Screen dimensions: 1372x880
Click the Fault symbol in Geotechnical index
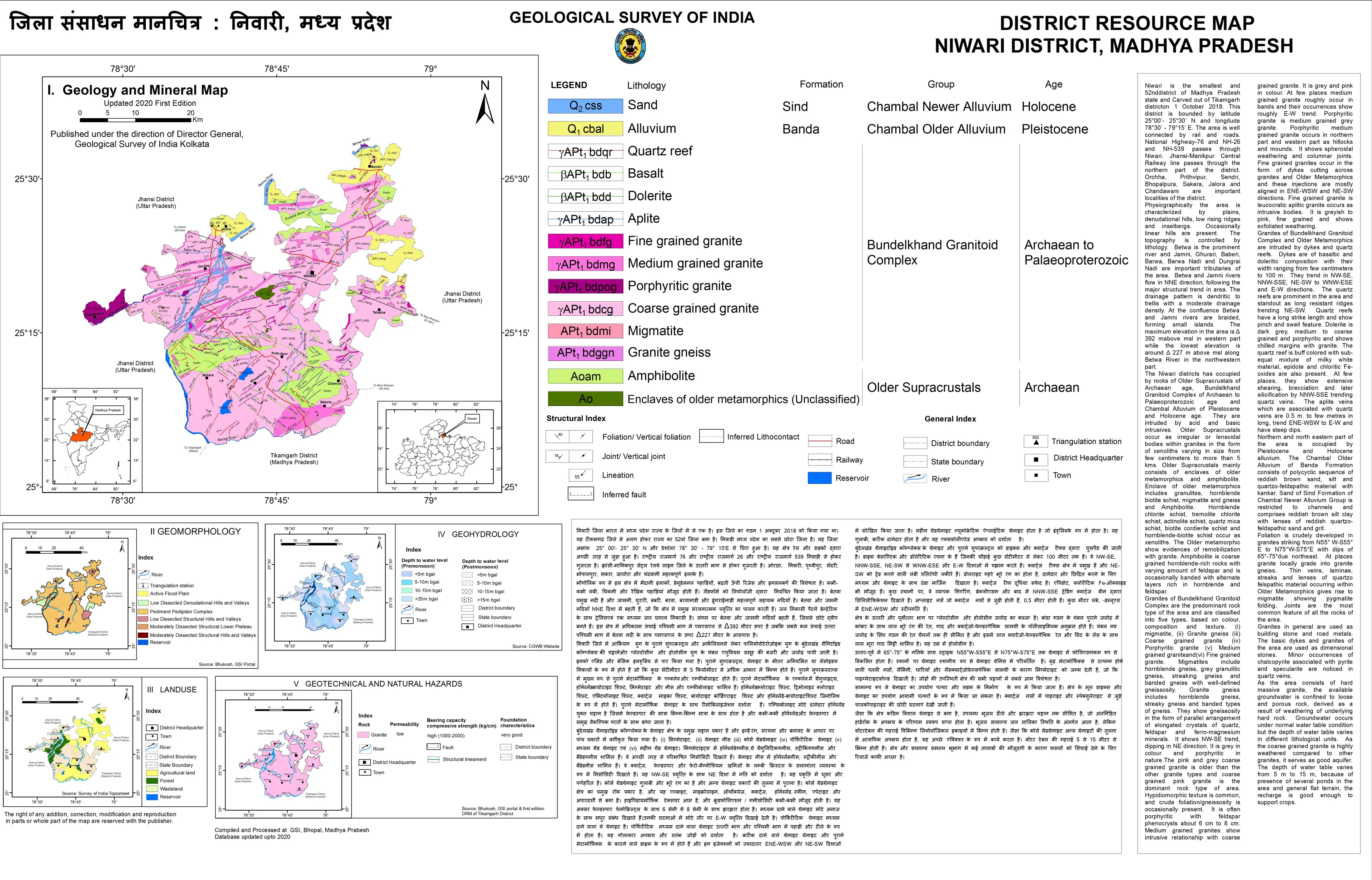pyautogui.click(x=433, y=747)
